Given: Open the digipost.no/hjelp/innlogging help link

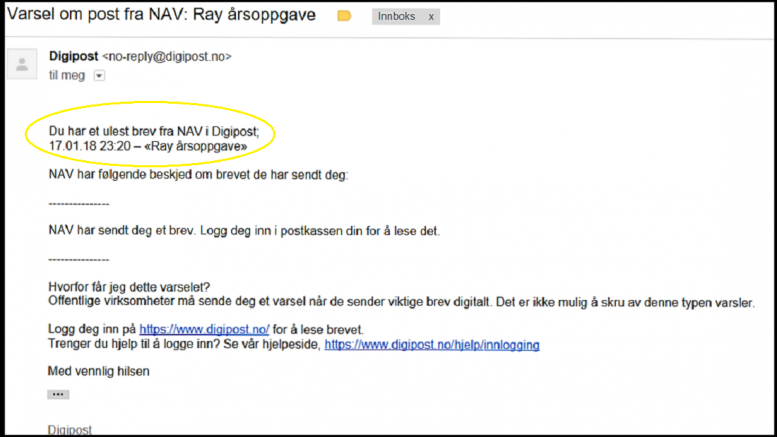Looking at the screenshot, I should click(x=432, y=345).
